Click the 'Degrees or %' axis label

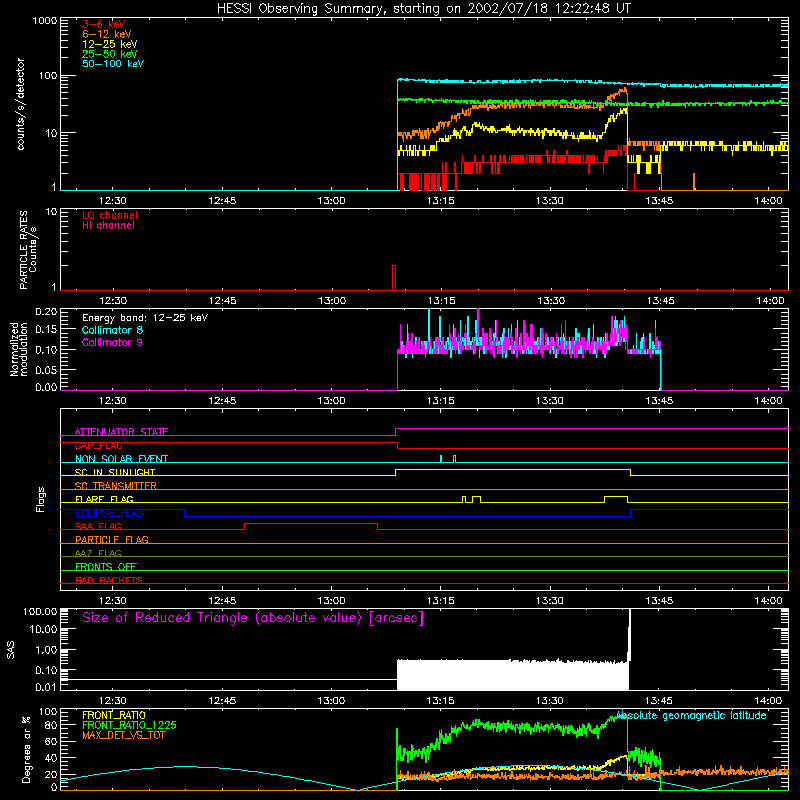(26, 749)
